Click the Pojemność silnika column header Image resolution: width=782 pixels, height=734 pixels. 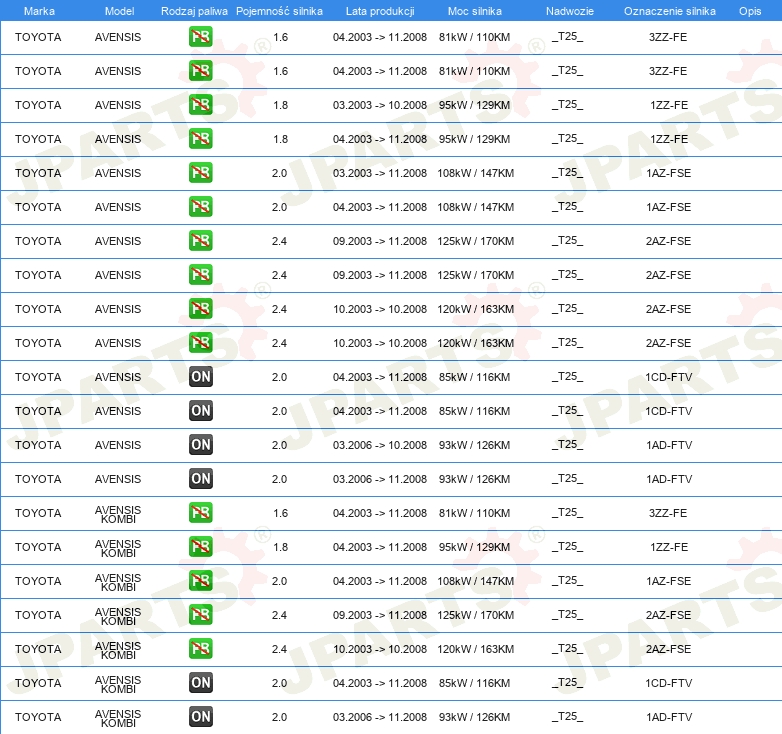(279, 11)
